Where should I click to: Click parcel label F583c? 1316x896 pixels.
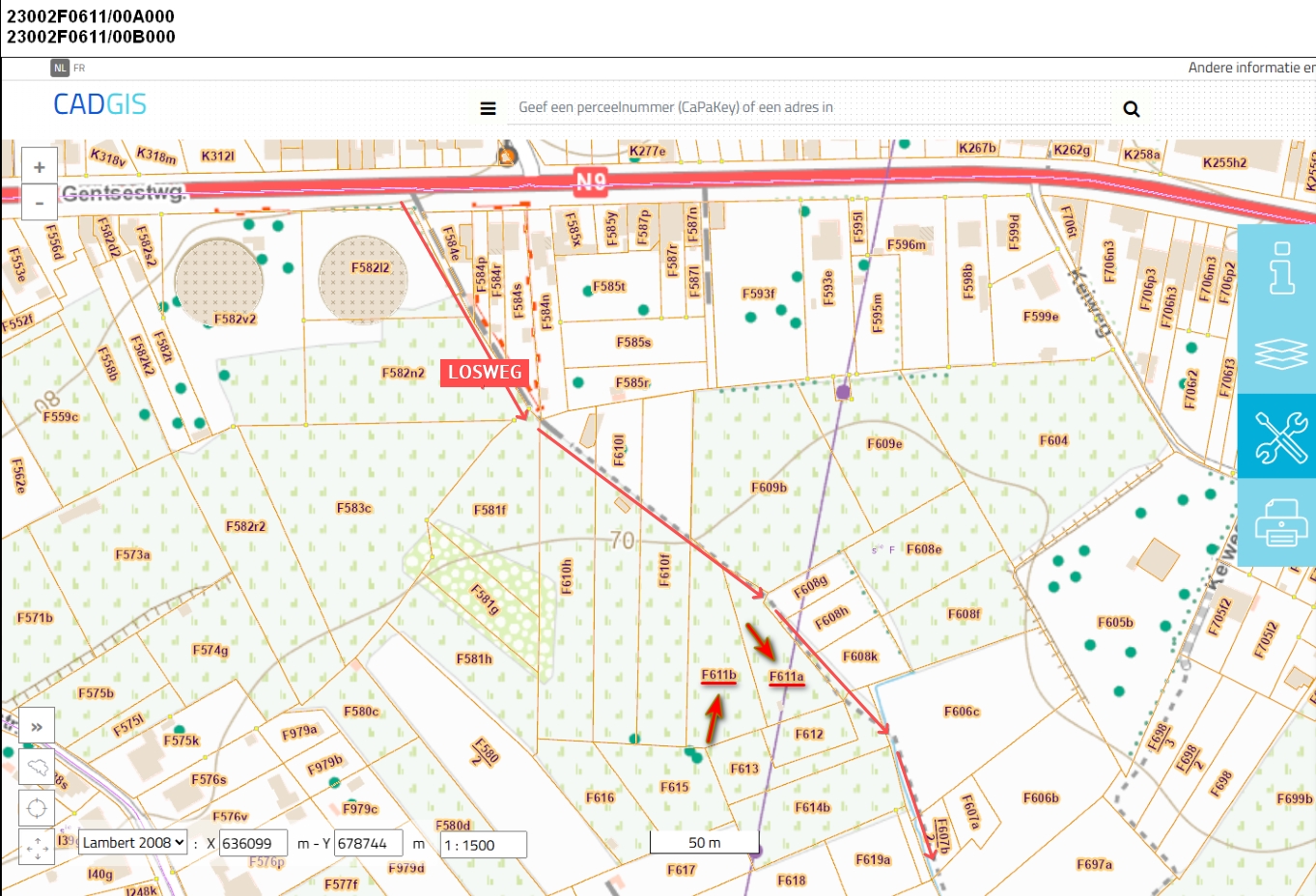[354, 508]
